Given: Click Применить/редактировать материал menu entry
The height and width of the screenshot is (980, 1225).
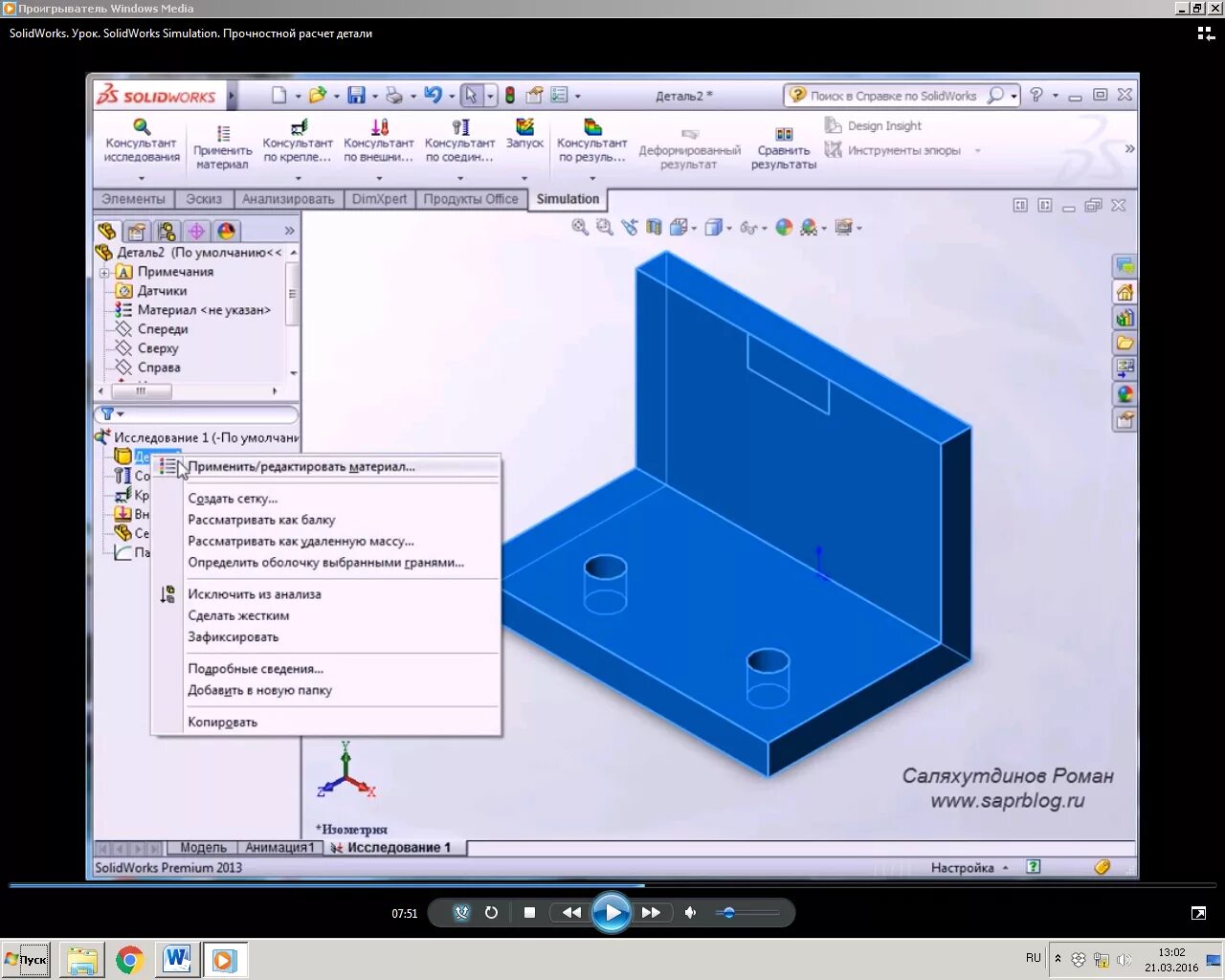Looking at the screenshot, I should (301, 466).
